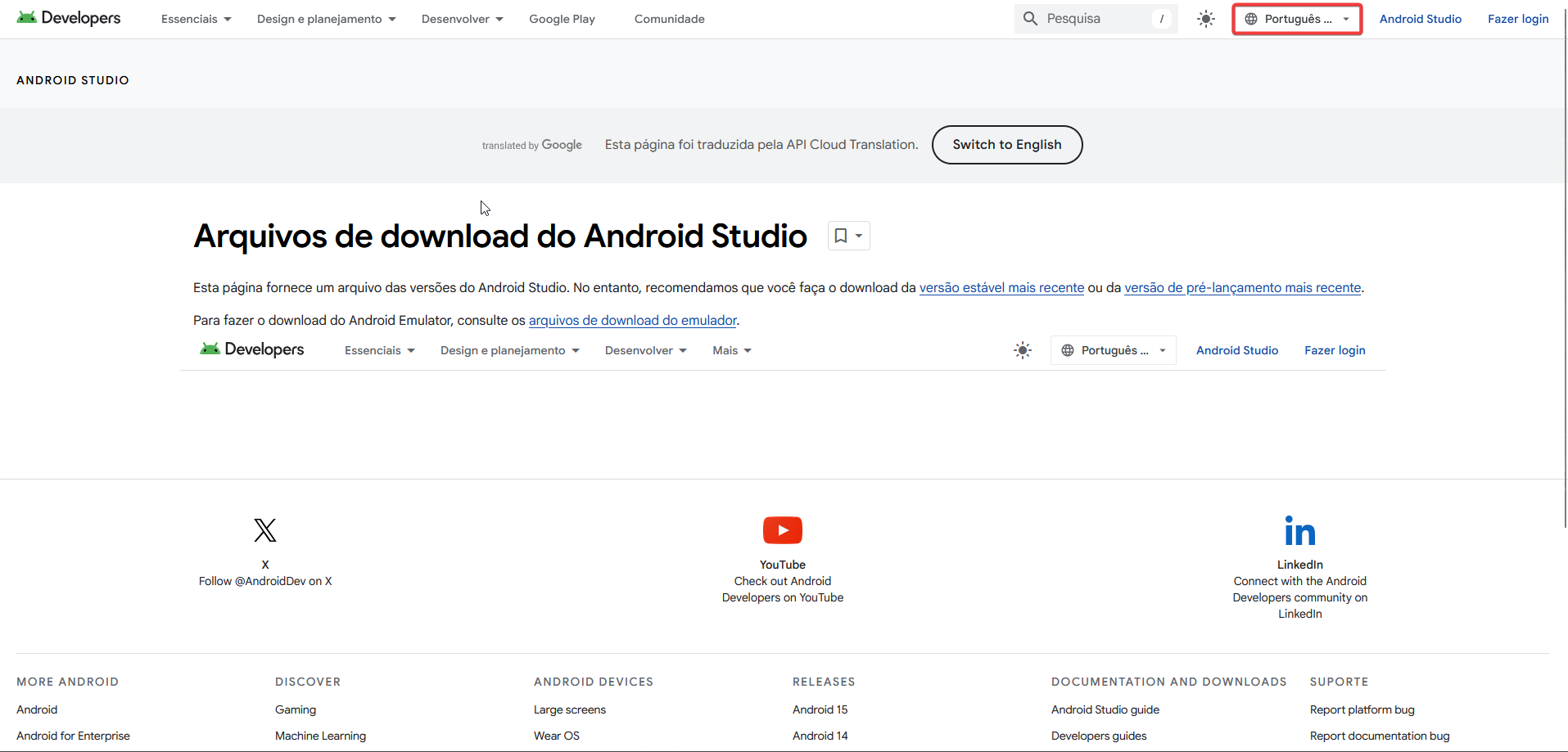This screenshot has height=752, width=1568.
Task: Click Fazer login in embedded header
Action: pyautogui.click(x=1335, y=350)
